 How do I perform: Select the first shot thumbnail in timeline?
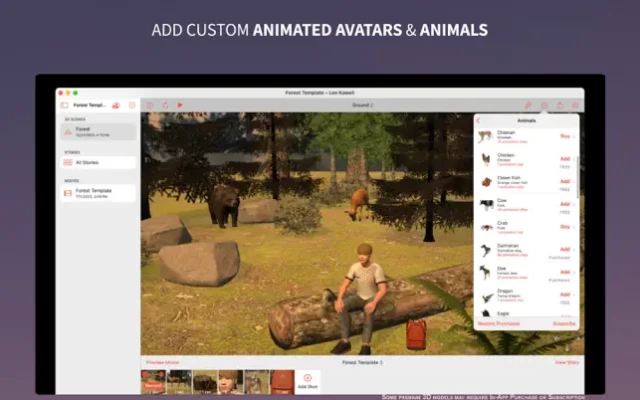[153, 381]
